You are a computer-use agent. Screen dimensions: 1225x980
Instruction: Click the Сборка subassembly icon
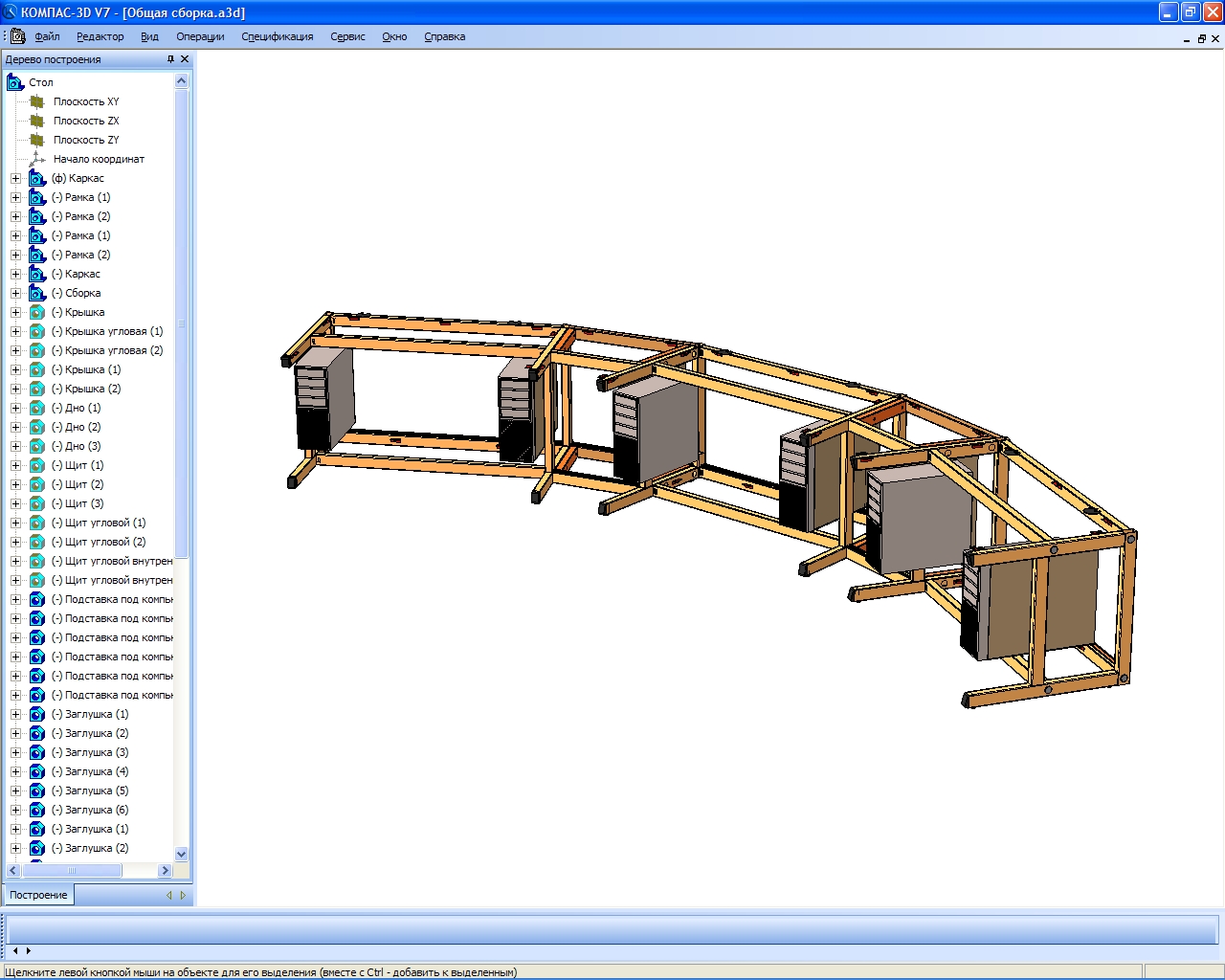coord(37,293)
